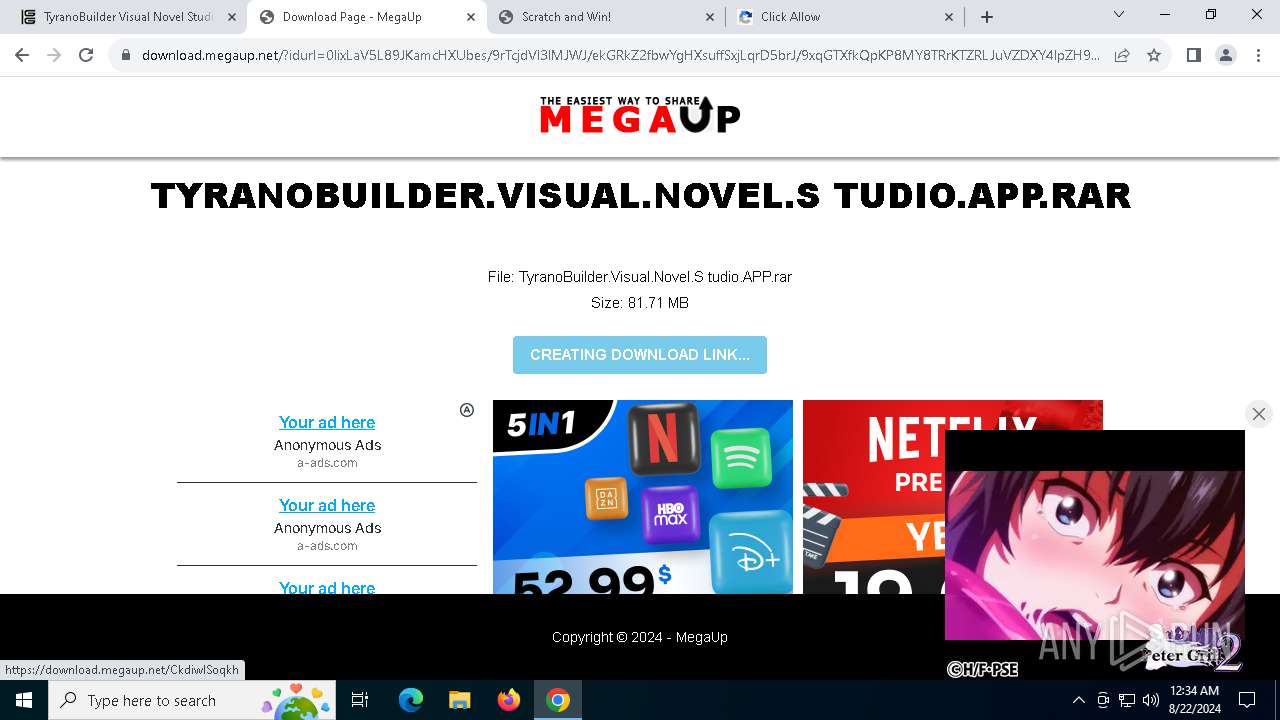1280x720 pixels.
Task: View site information via lock icon
Action: [126, 56]
